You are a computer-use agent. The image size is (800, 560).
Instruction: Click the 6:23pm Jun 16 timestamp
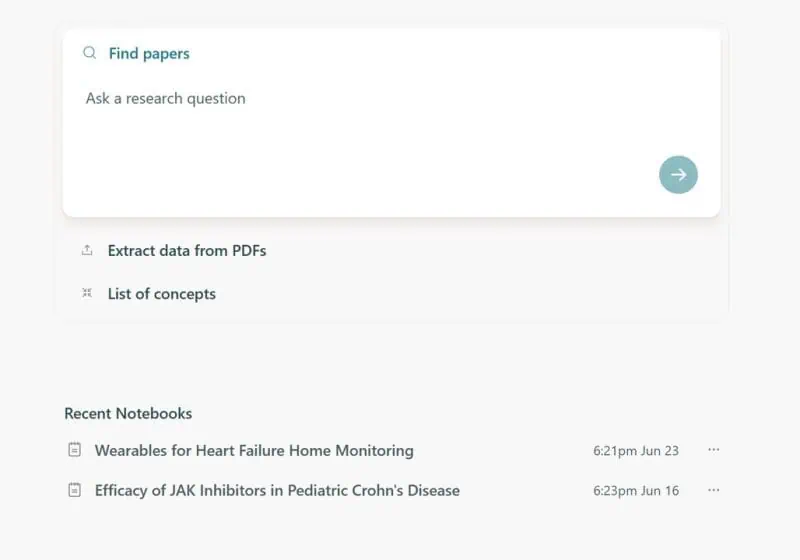[636, 491]
